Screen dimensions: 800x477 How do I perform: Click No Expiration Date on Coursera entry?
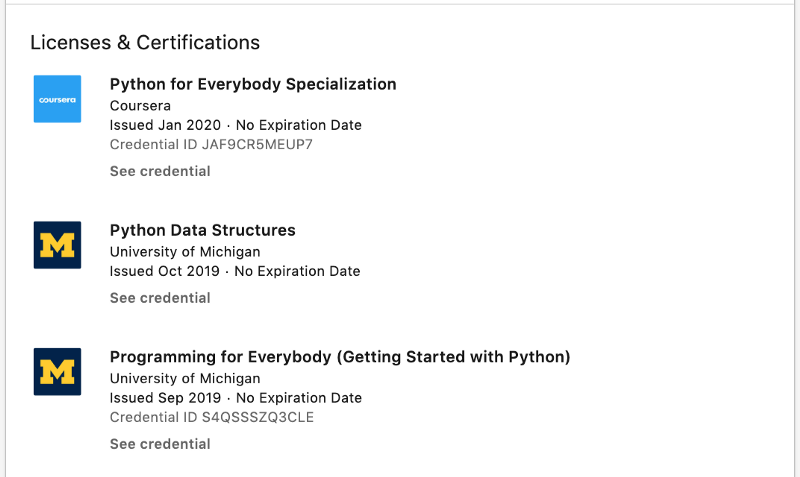298,125
